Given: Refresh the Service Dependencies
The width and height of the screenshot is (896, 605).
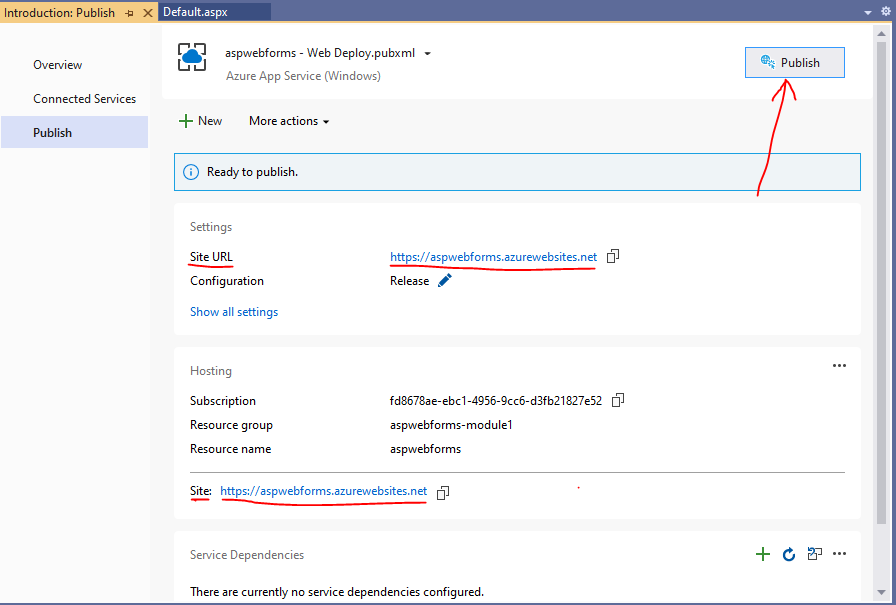Looking at the screenshot, I should 789,554.
